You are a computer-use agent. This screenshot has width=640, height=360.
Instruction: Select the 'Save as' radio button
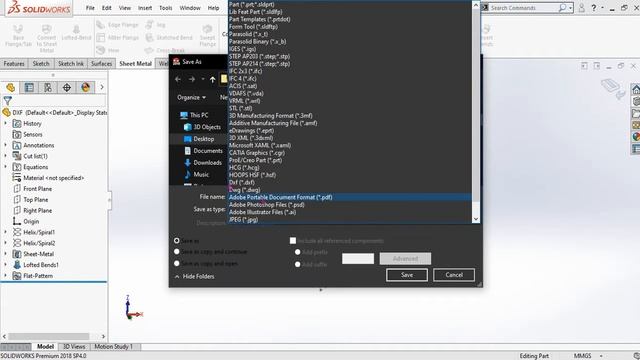click(177, 241)
